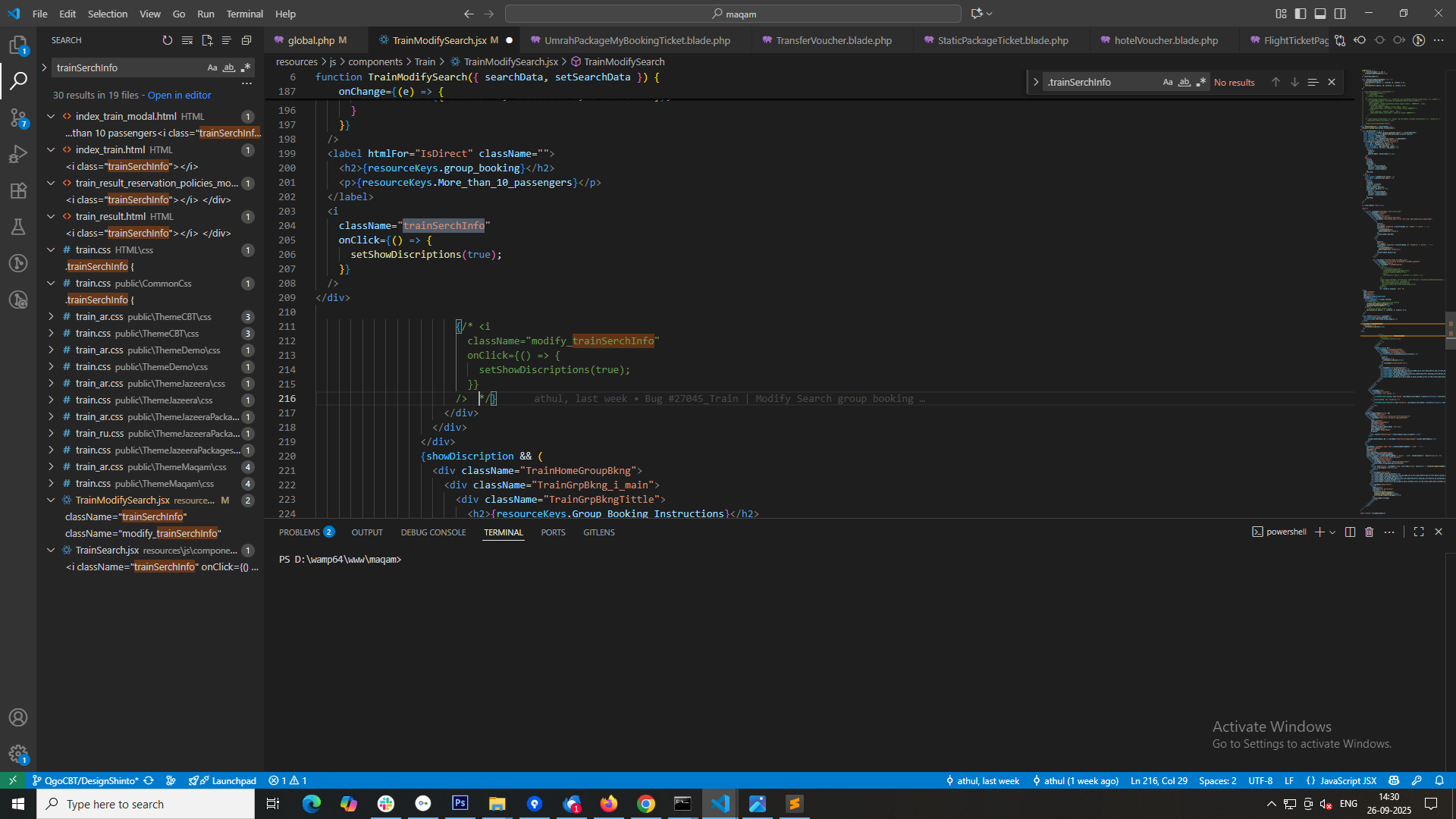Screen dimensions: 1456x819
Task: Open the Explorer view in the activity bar
Action: tap(18, 45)
